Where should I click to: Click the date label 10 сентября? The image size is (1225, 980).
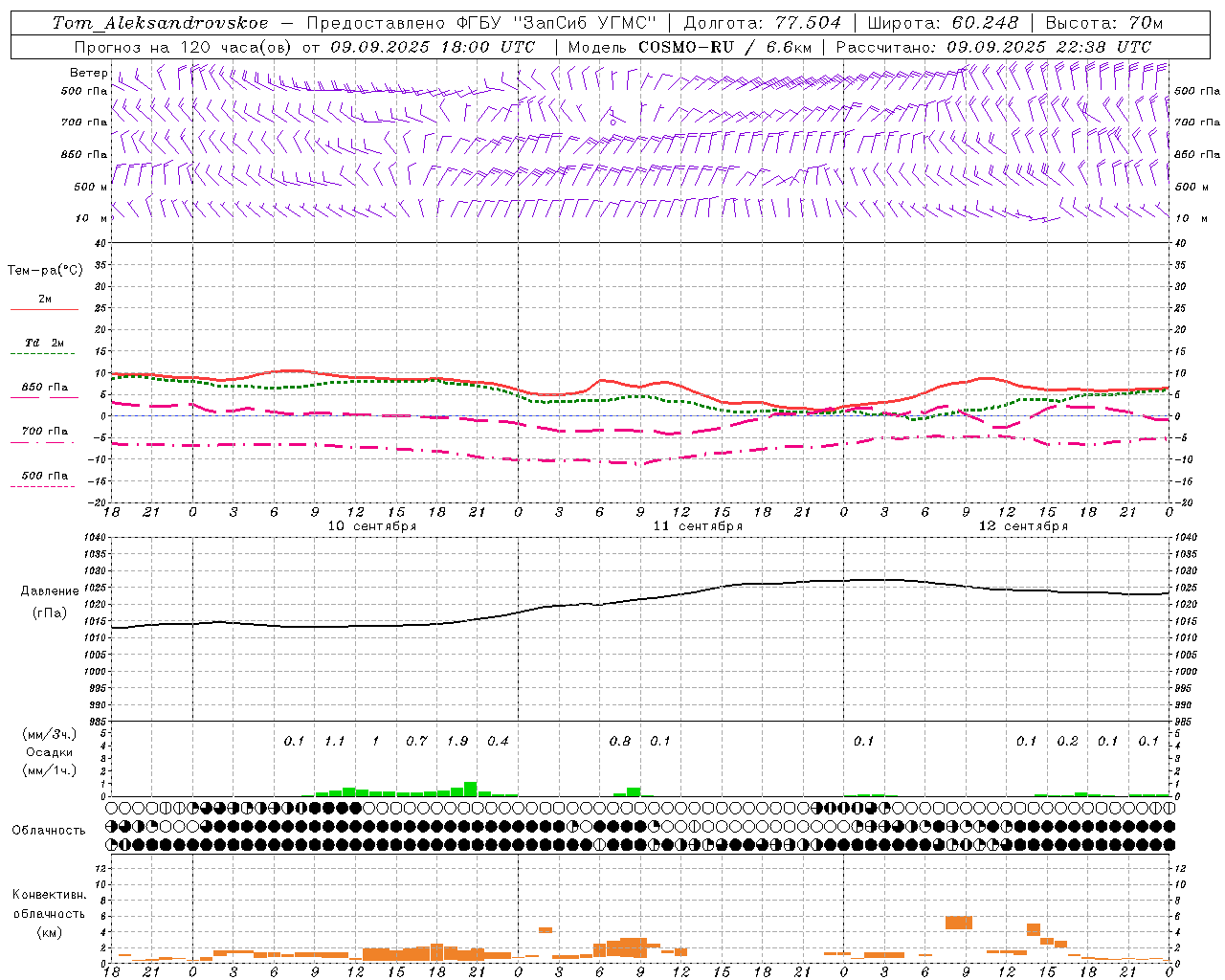click(372, 526)
